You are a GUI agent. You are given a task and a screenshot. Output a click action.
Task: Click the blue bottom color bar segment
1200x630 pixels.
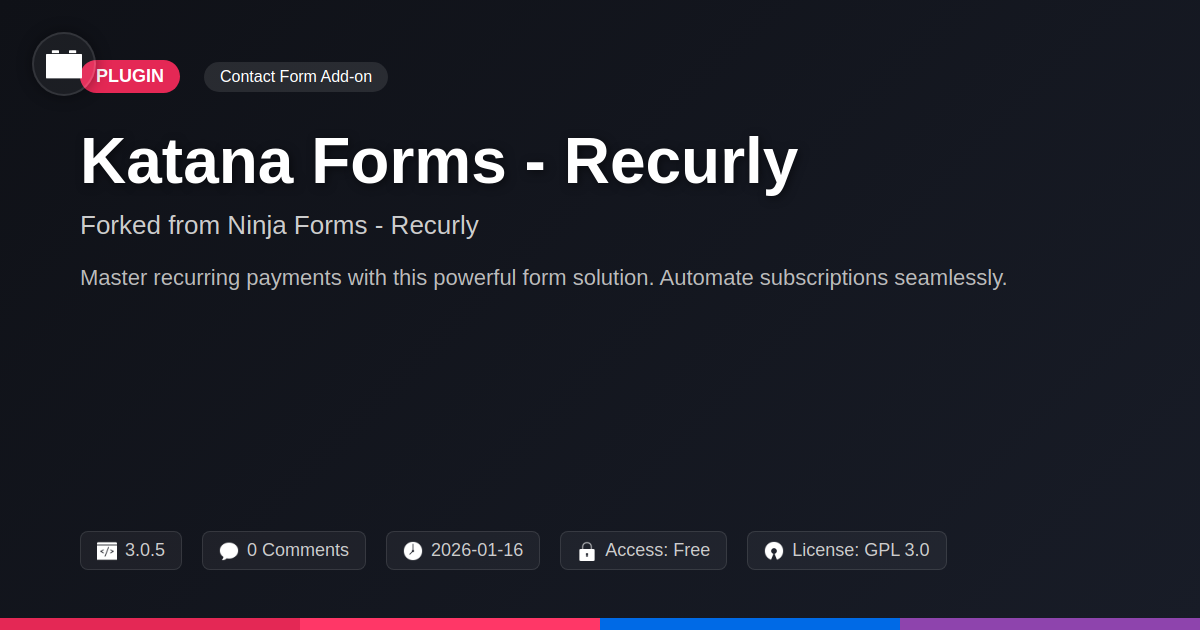click(x=750, y=623)
